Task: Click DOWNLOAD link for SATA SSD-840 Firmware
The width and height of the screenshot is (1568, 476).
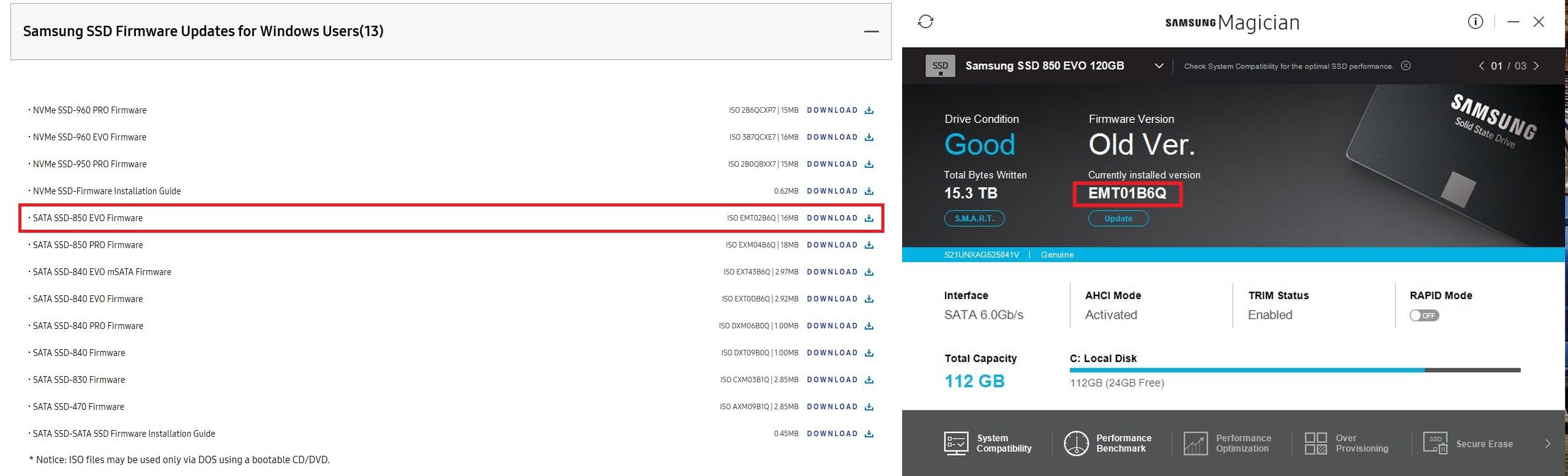Action: pos(832,353)
